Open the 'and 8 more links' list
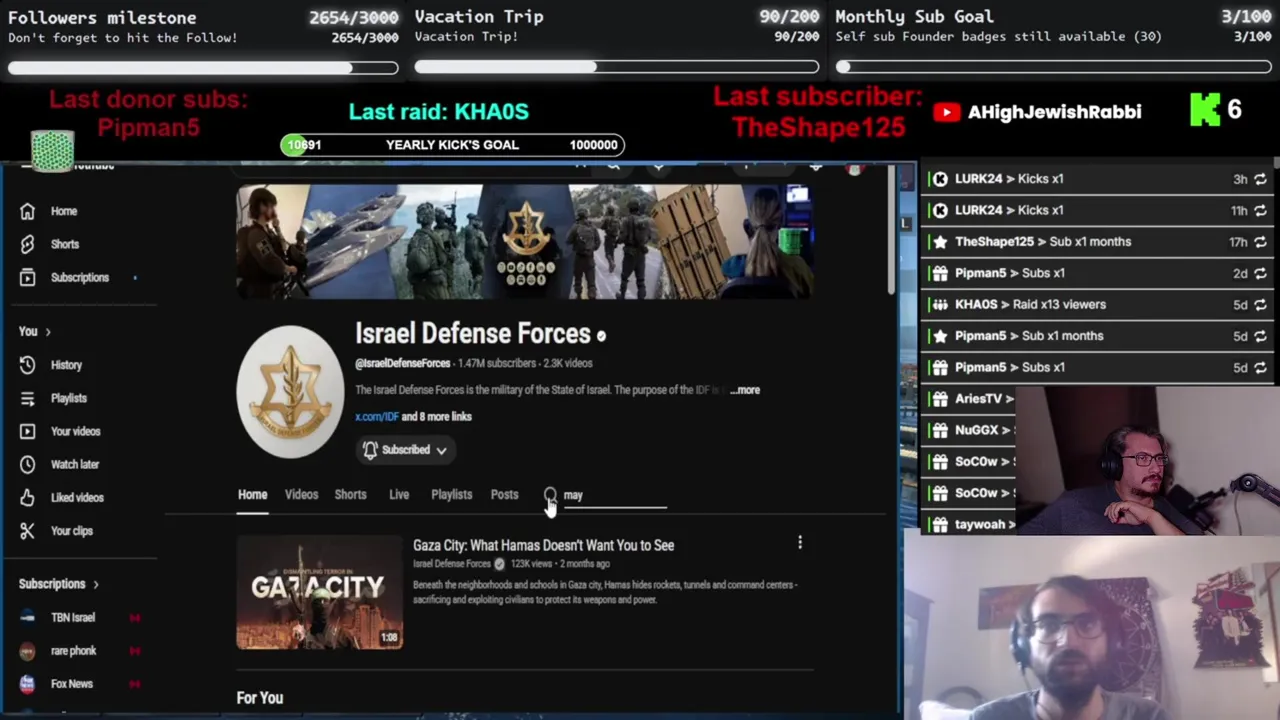1280x720 pixels. click(436, 417)
